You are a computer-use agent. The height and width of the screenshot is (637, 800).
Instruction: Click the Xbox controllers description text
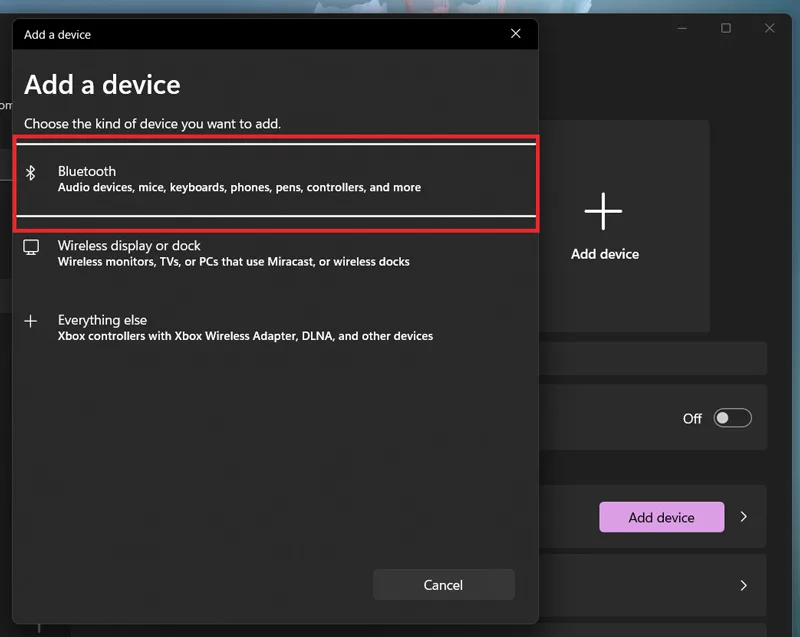[245, 336]
